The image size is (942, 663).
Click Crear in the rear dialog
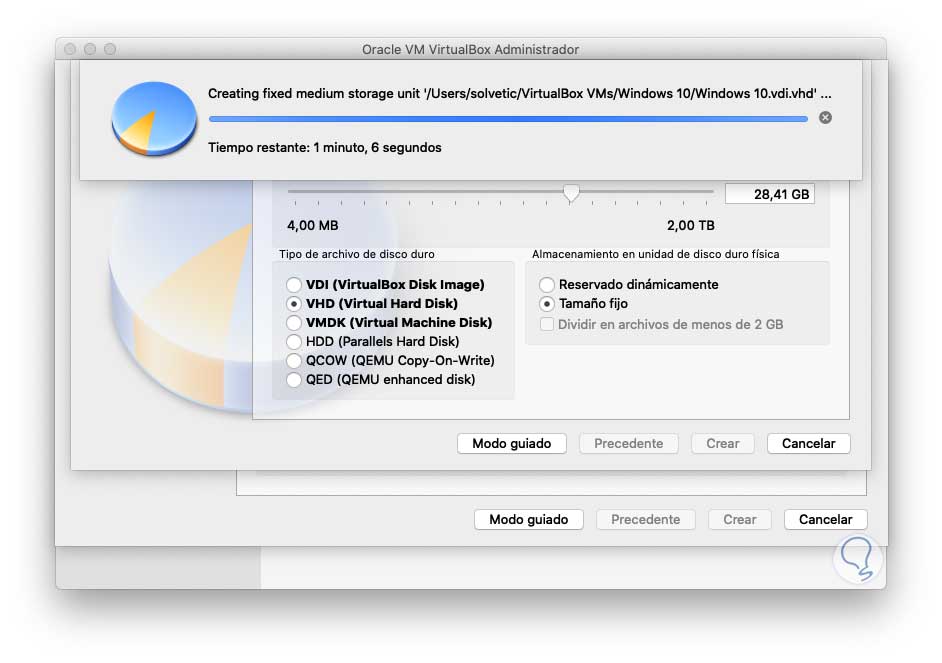pos(740,519)
